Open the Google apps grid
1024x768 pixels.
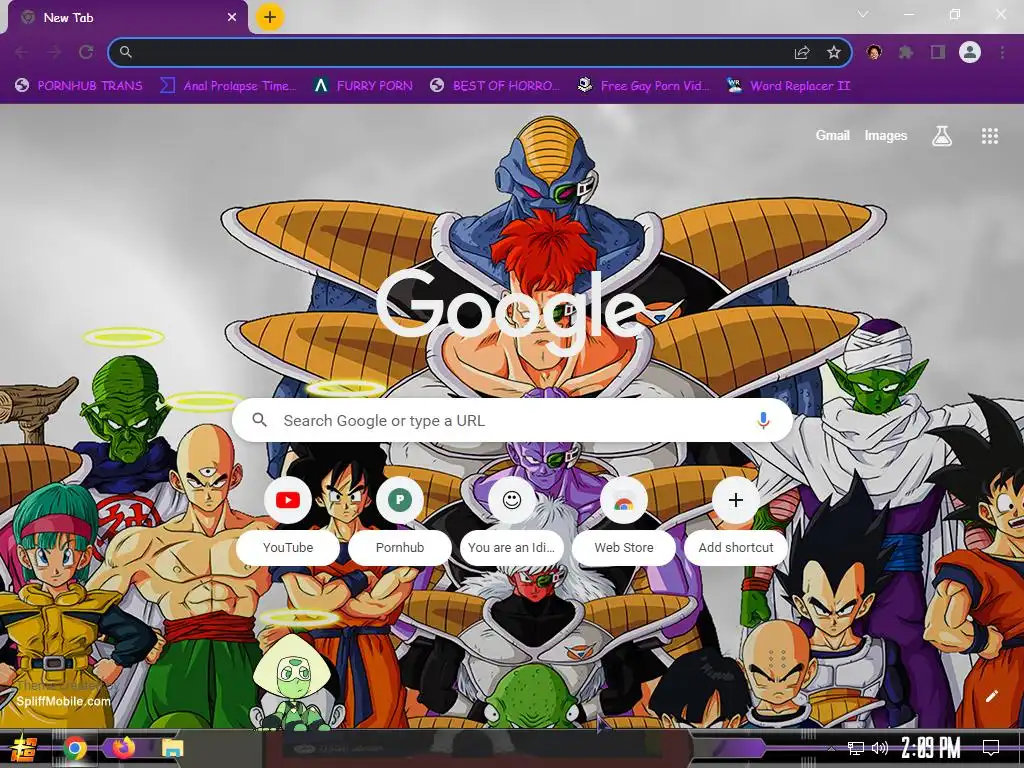pos(990,136)
